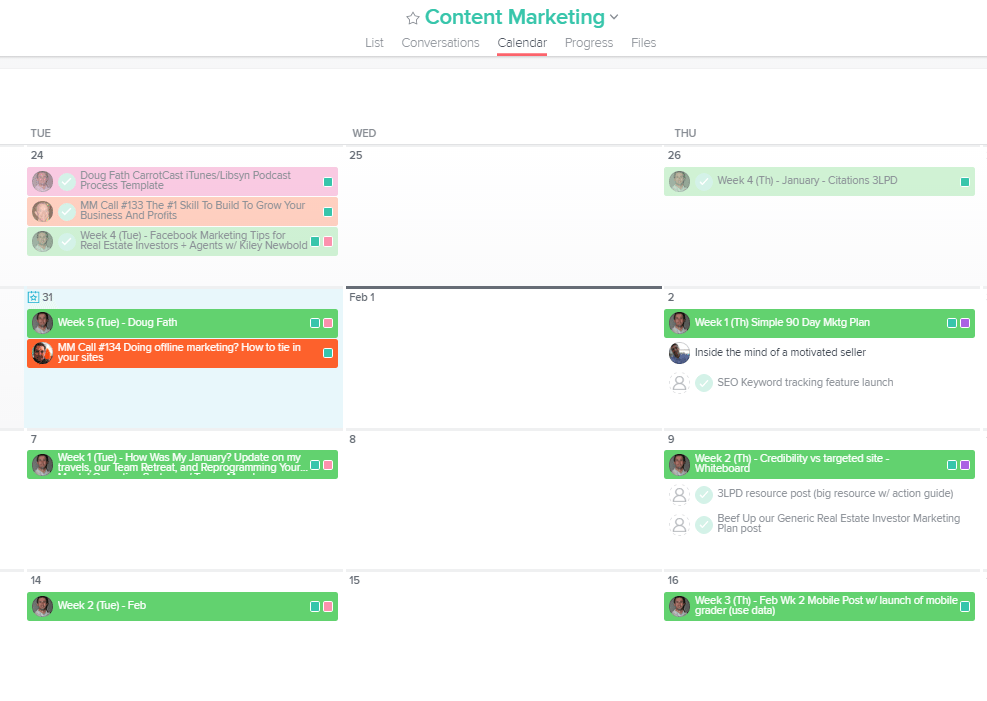The width and height of the screenshot is (987, 701).
Task: Toggle checkmark on 3LPD resource post
Action: [x=704, y=494]
